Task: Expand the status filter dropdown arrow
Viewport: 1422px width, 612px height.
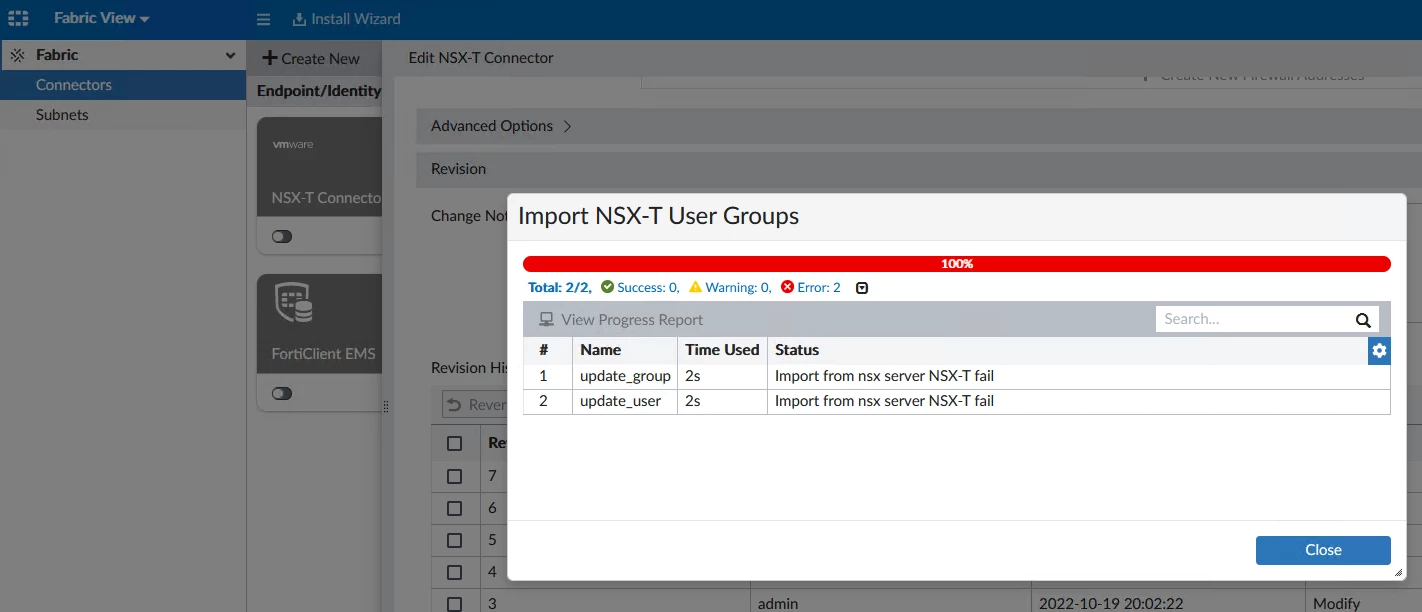Action: (862, 288)
